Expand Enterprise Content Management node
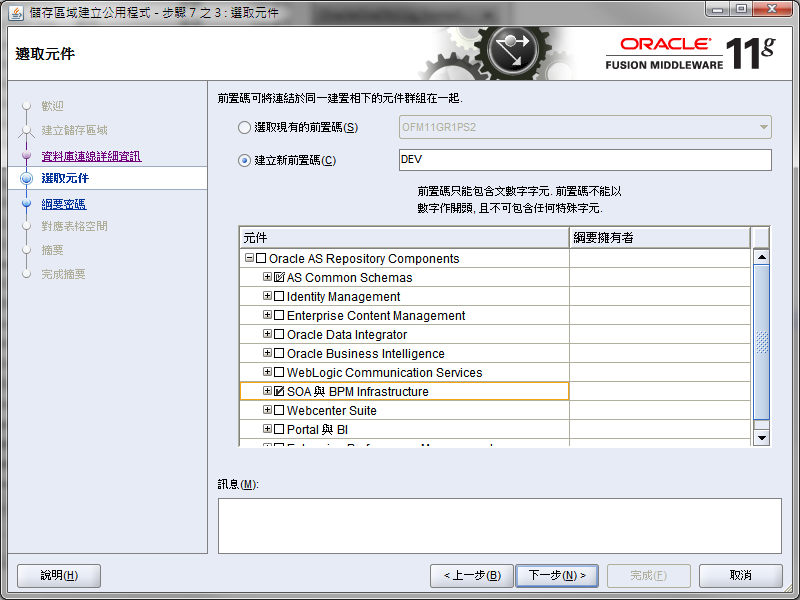This screenshot has height=600, width=800. (x=267, y=315)
